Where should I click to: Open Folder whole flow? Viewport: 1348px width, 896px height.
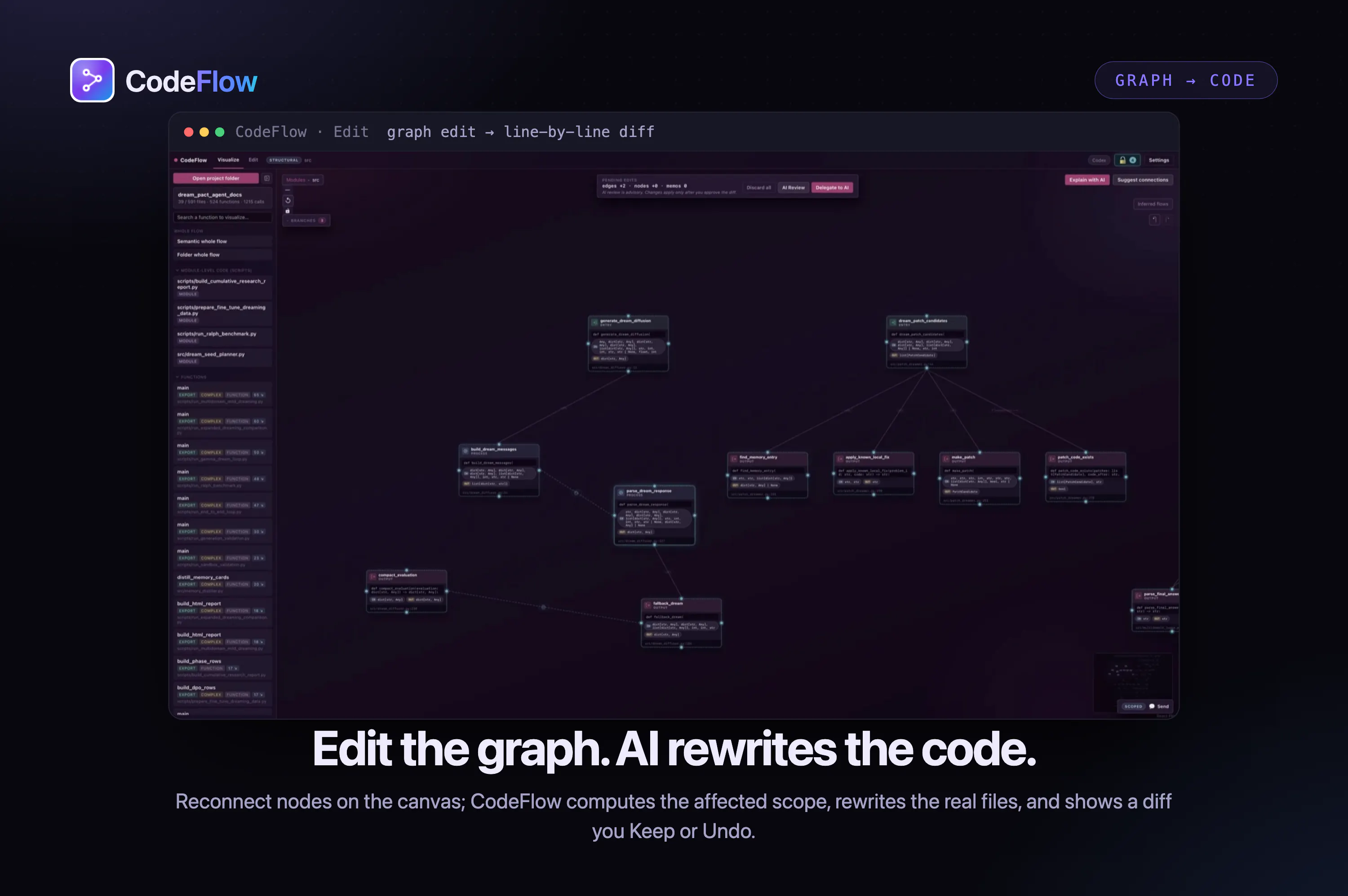coord(222,255)
